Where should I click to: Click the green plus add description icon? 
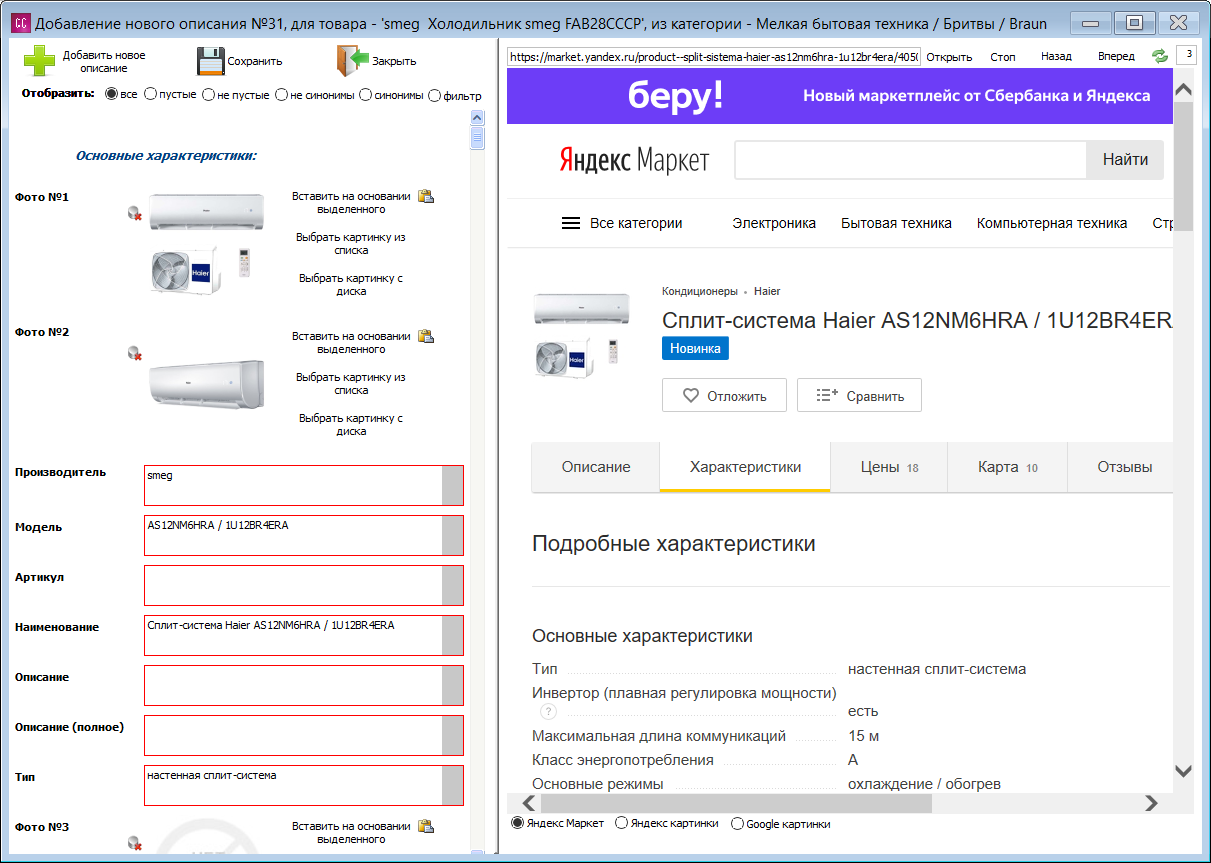(40, 60)
